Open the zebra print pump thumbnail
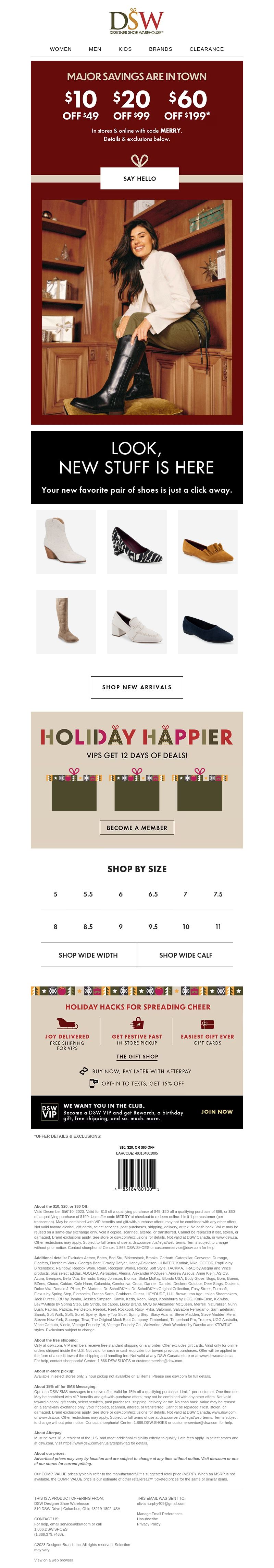This screenshot has width=274, height=1568. click(137, 542)
